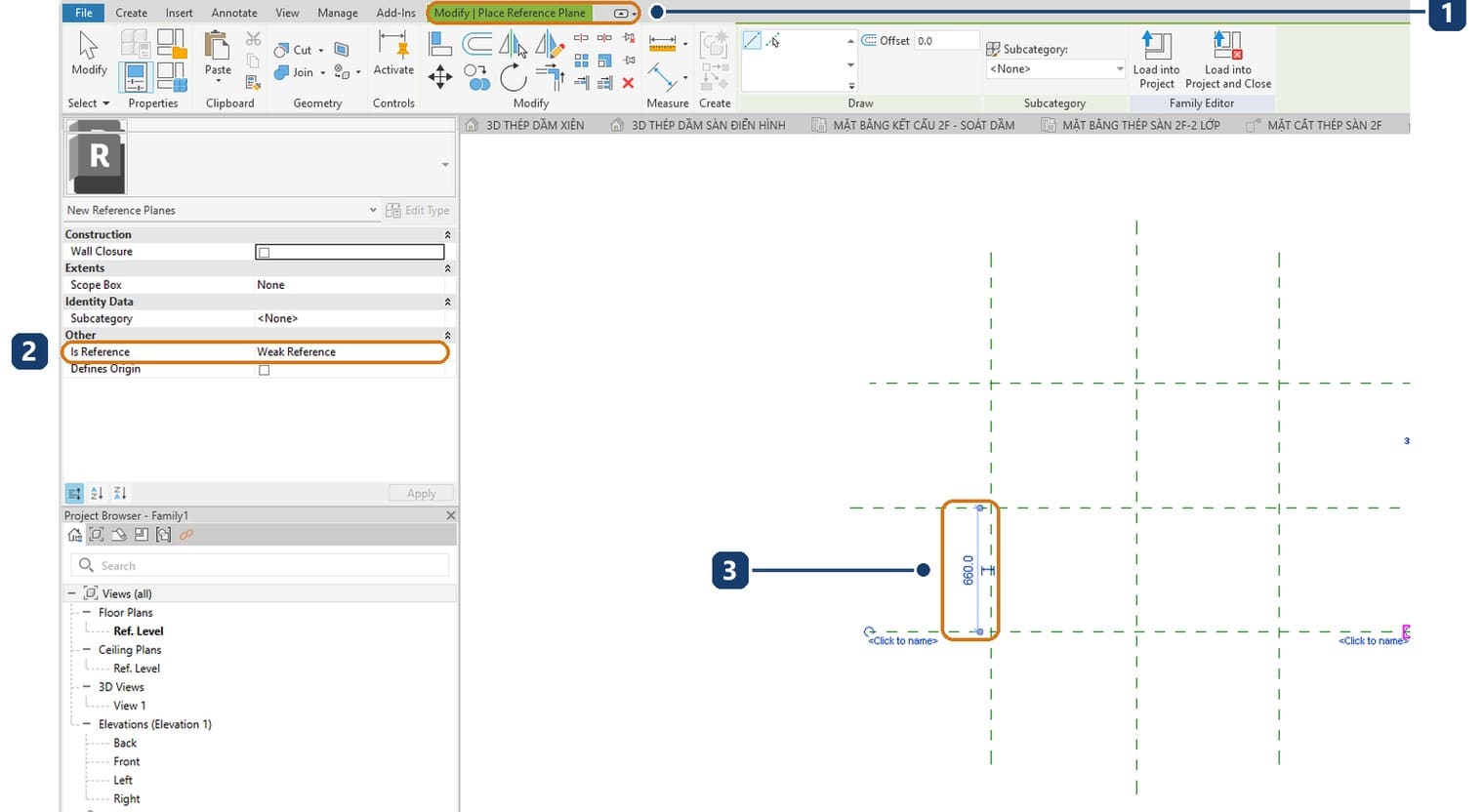The height and width of the screenshot is (812, 1484).
Task: Open the 3D THÉP DẦM XIÊN view tab
Action: pos(527,125)
